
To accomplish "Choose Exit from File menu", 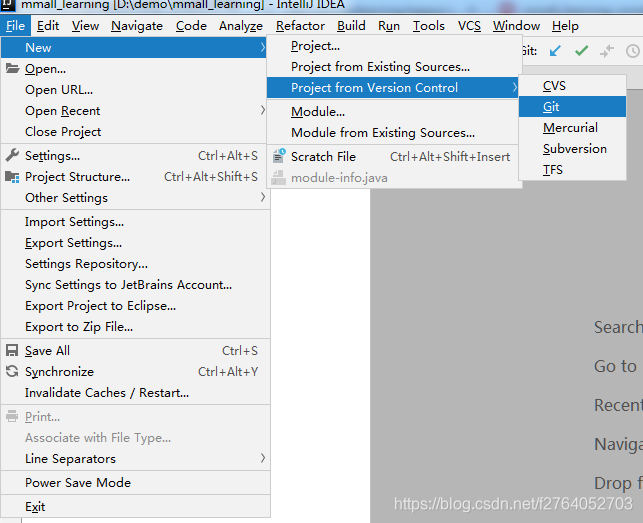I will 135,507.
